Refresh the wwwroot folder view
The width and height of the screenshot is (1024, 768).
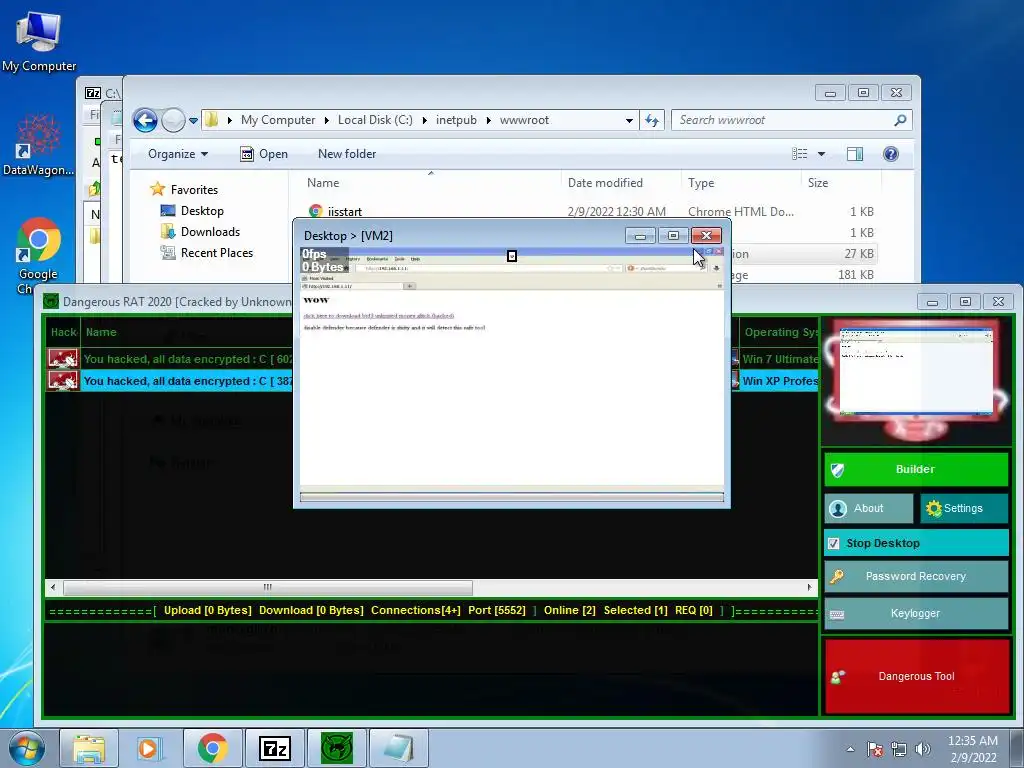[x=652, y=120]
